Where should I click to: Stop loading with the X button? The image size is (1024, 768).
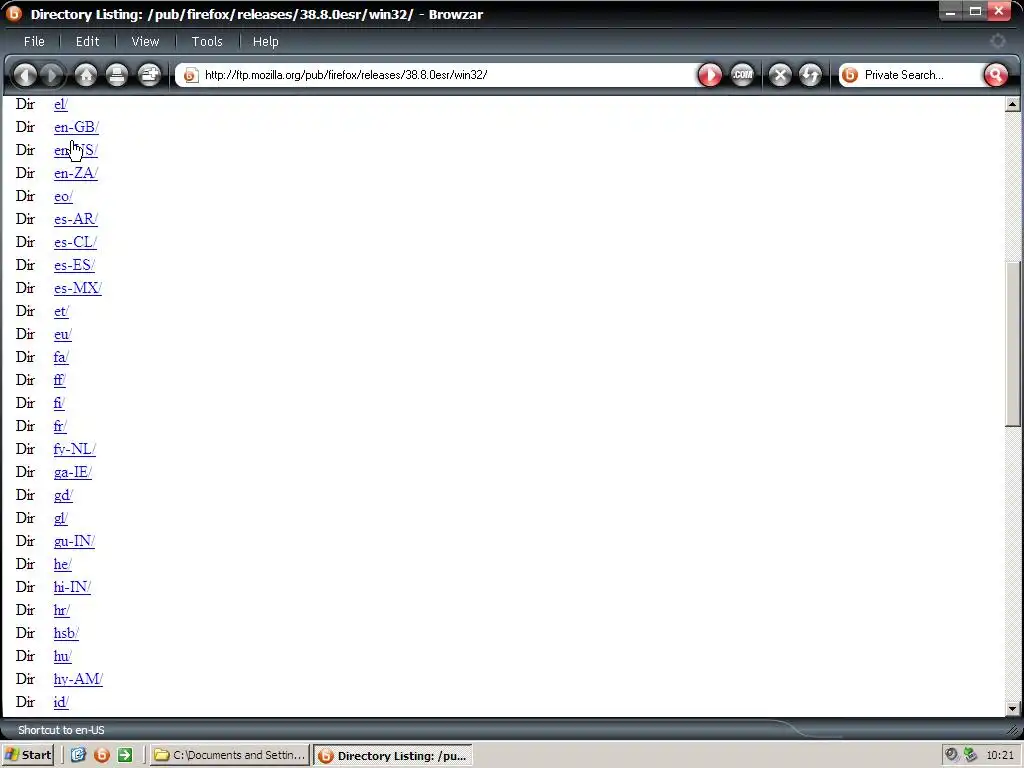[x=780, y=75]
